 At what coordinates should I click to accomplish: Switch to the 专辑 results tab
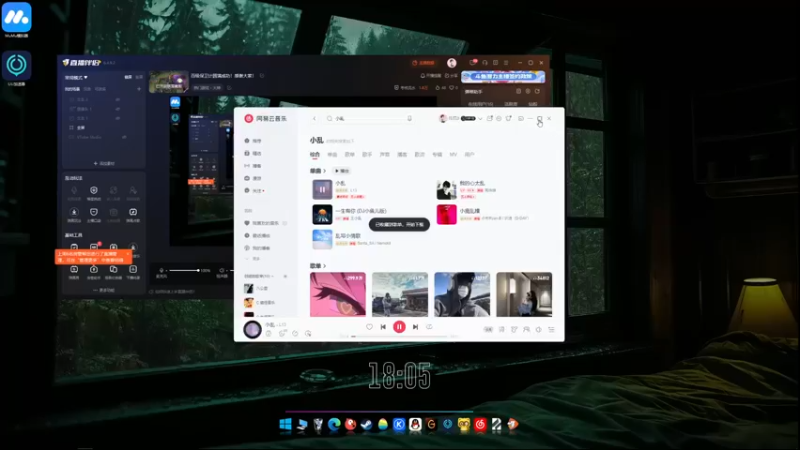coord(437,155)
